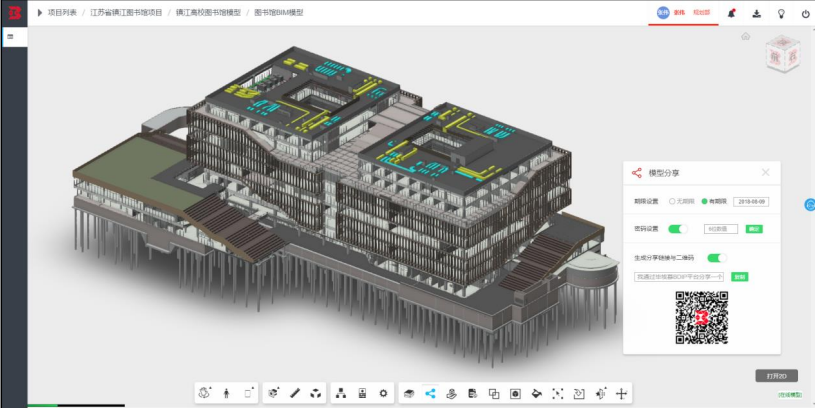
Task: Click the green 复制 button
Action: [x=740, y=277]
